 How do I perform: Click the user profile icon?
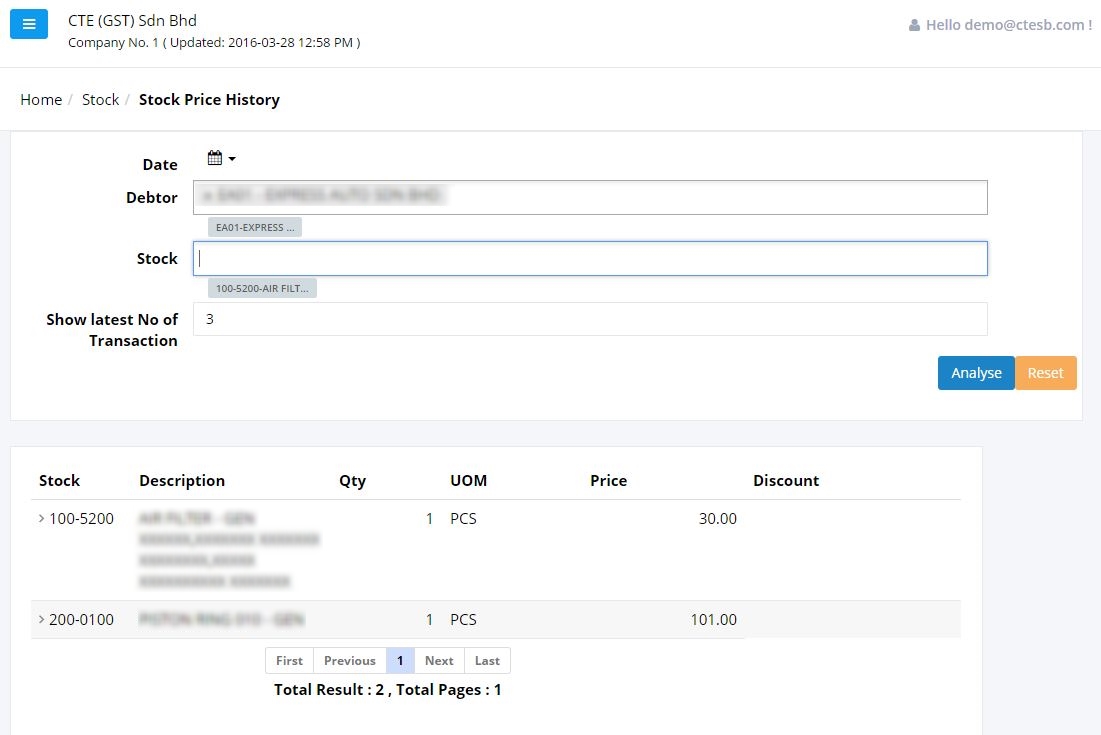[914, 25]
